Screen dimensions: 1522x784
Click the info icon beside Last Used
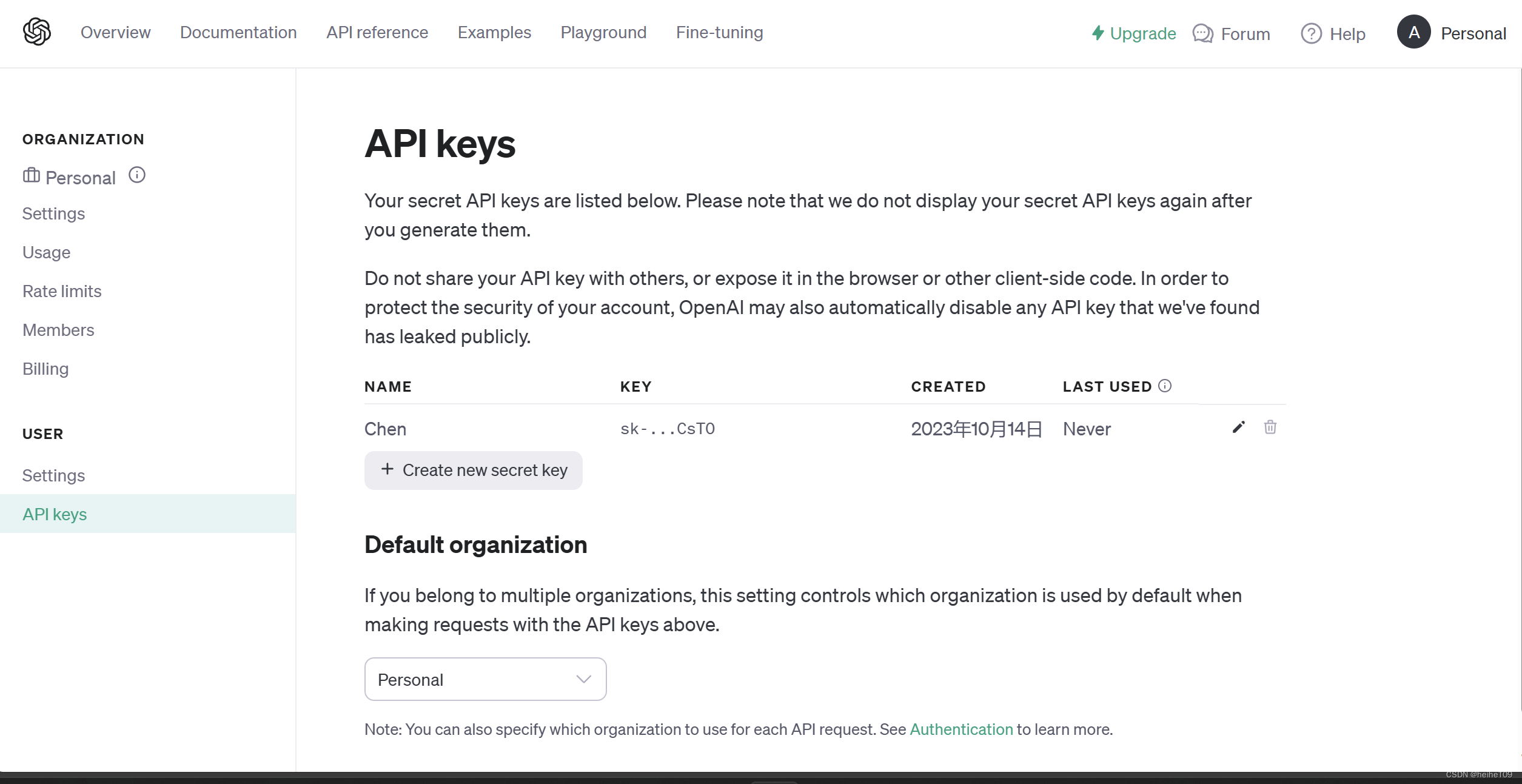coord(1165,386)
